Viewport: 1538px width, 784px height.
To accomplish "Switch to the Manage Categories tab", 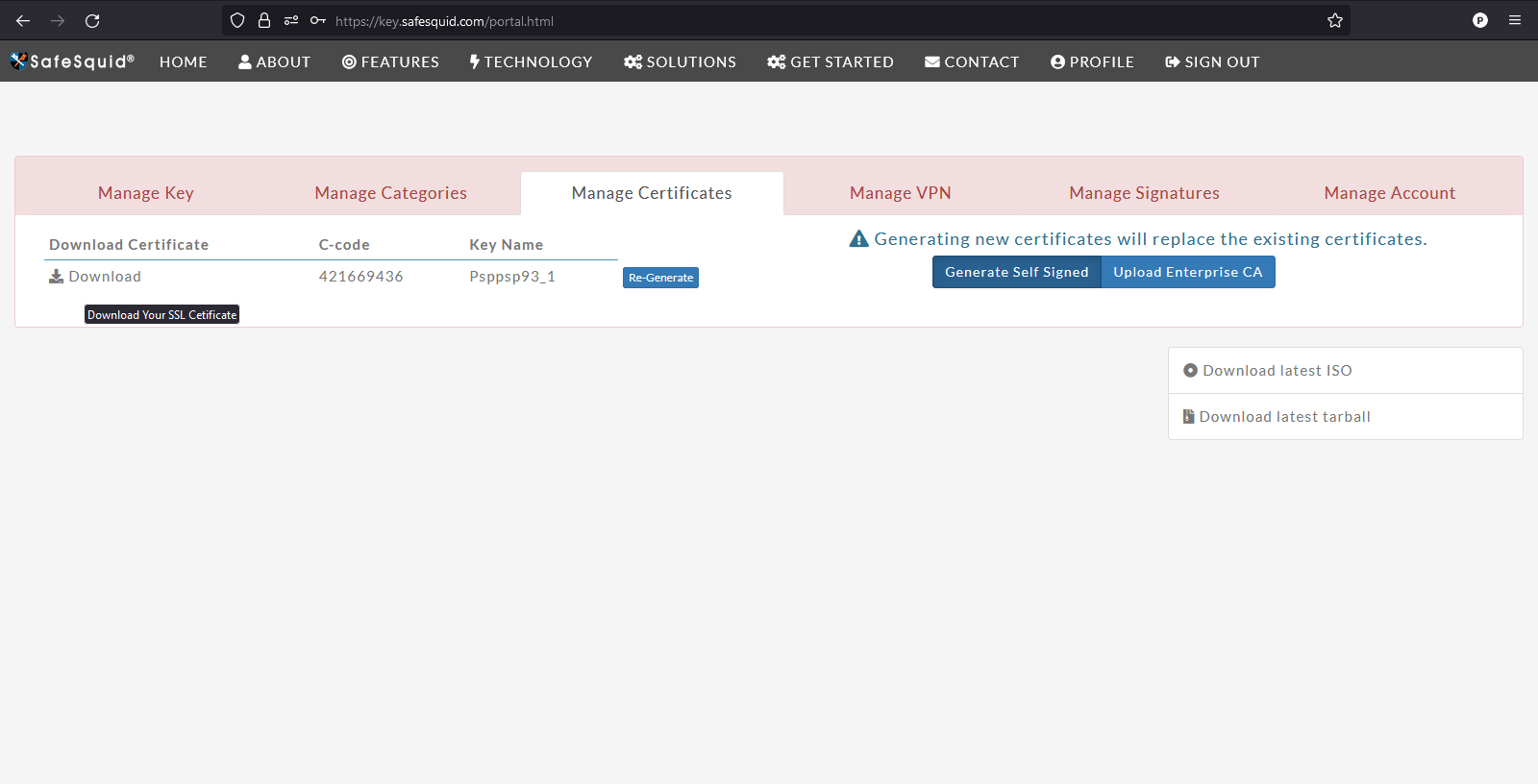I will click(391, 193).
